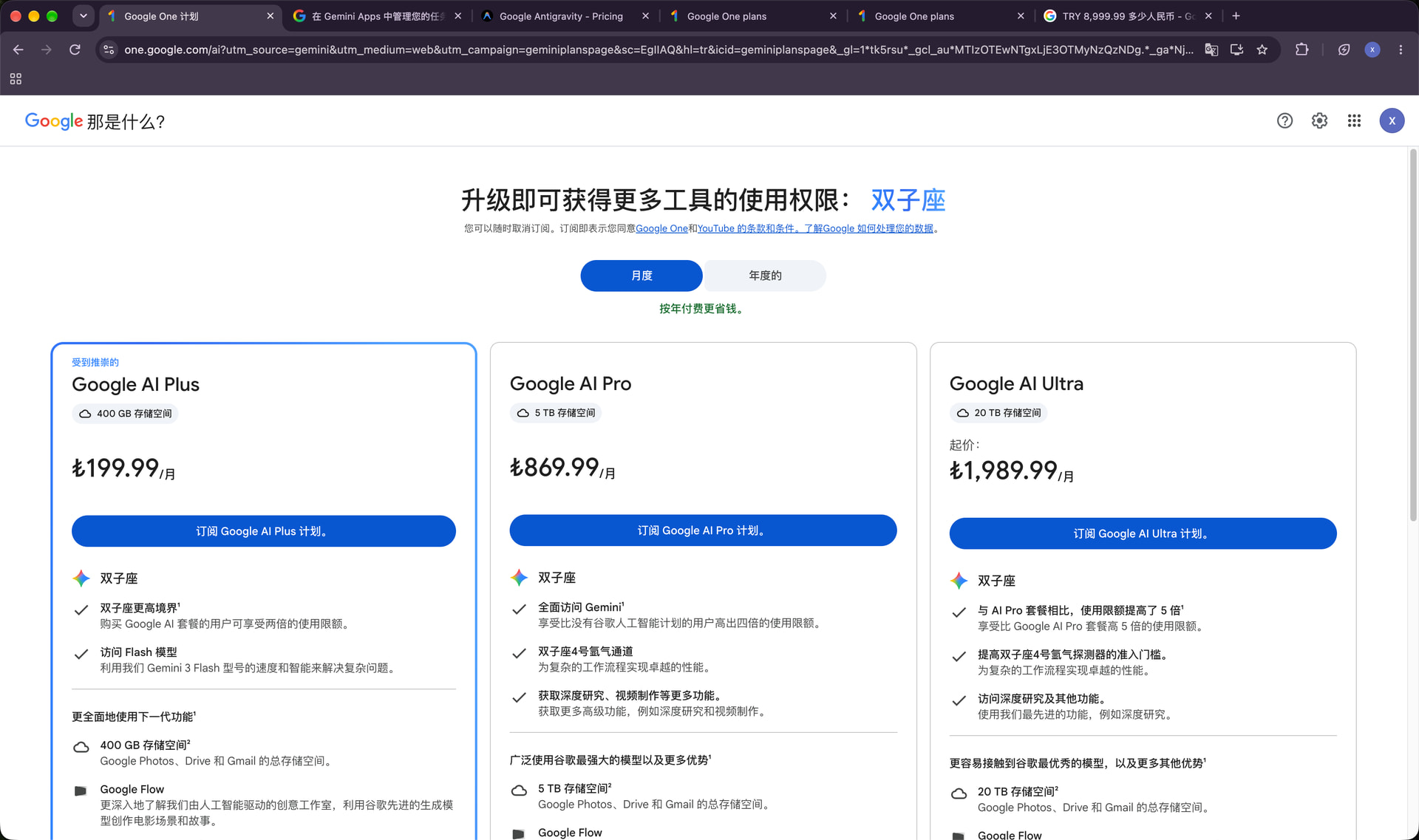The width and height of the screenshot is (1419, 840).
Task: Open the extensions puzzle icon
Action: point(1301,49)
